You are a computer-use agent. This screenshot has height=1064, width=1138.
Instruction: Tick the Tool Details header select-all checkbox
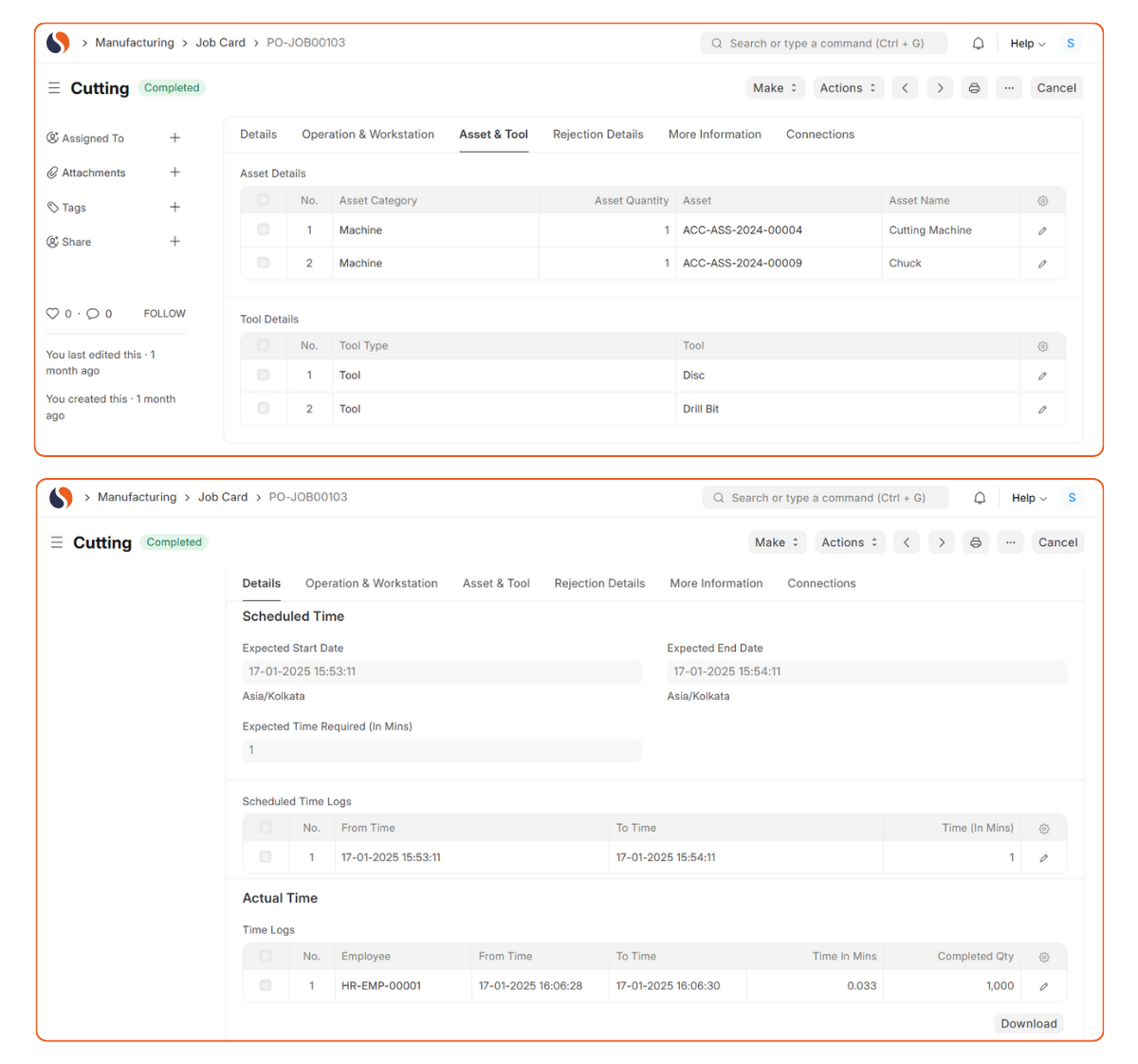[264, 346]
